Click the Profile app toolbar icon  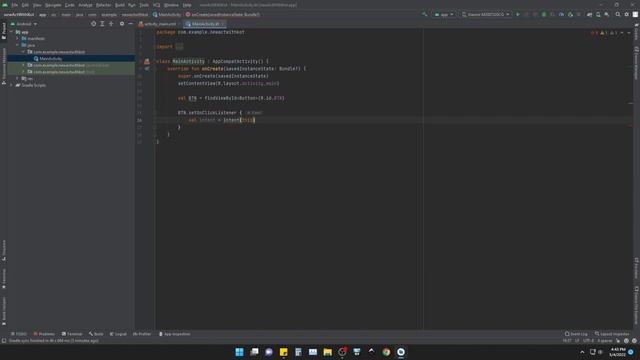pyautogui.click(x=561, y=14)
